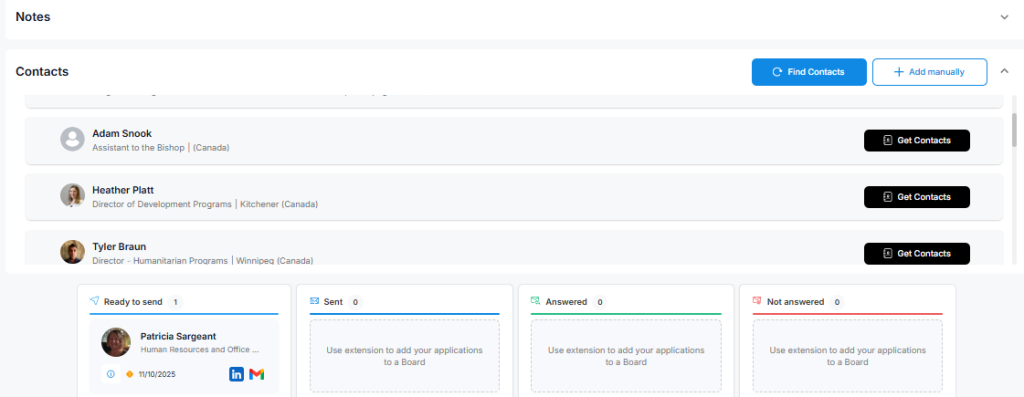Viewport: 1024px width, 397px height.
Task: Click the Ready to send column title
Action: coord(133,302)
